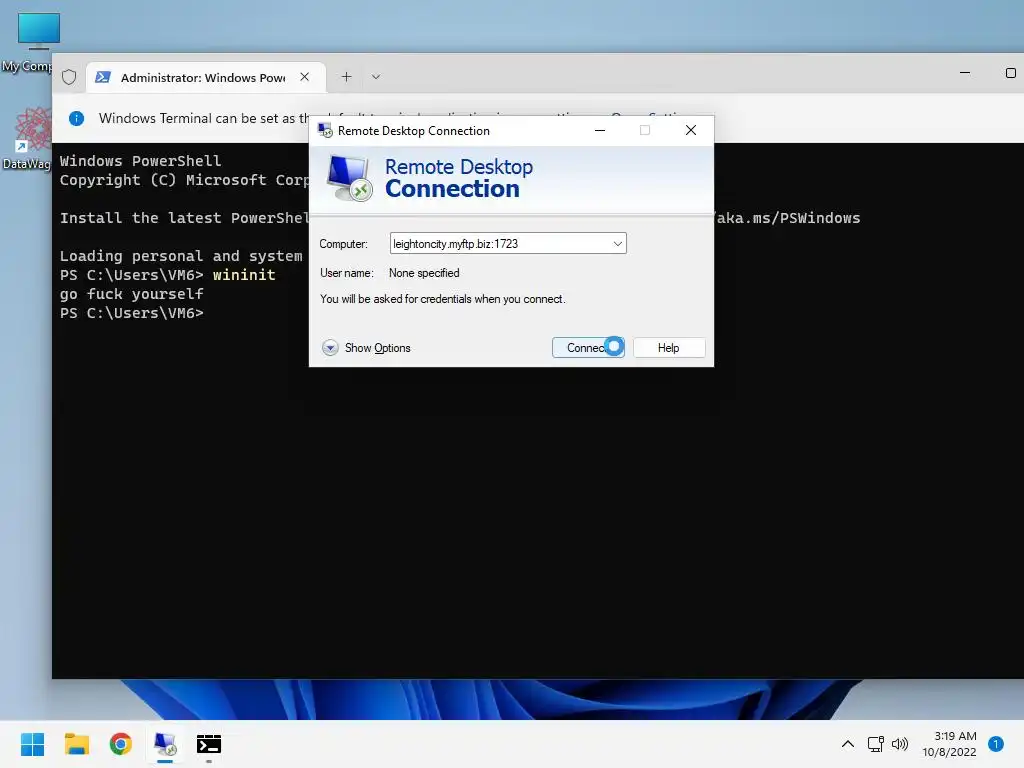Show hidden icons in system tray
This screenshot has width=1024, height=768.
848,744
